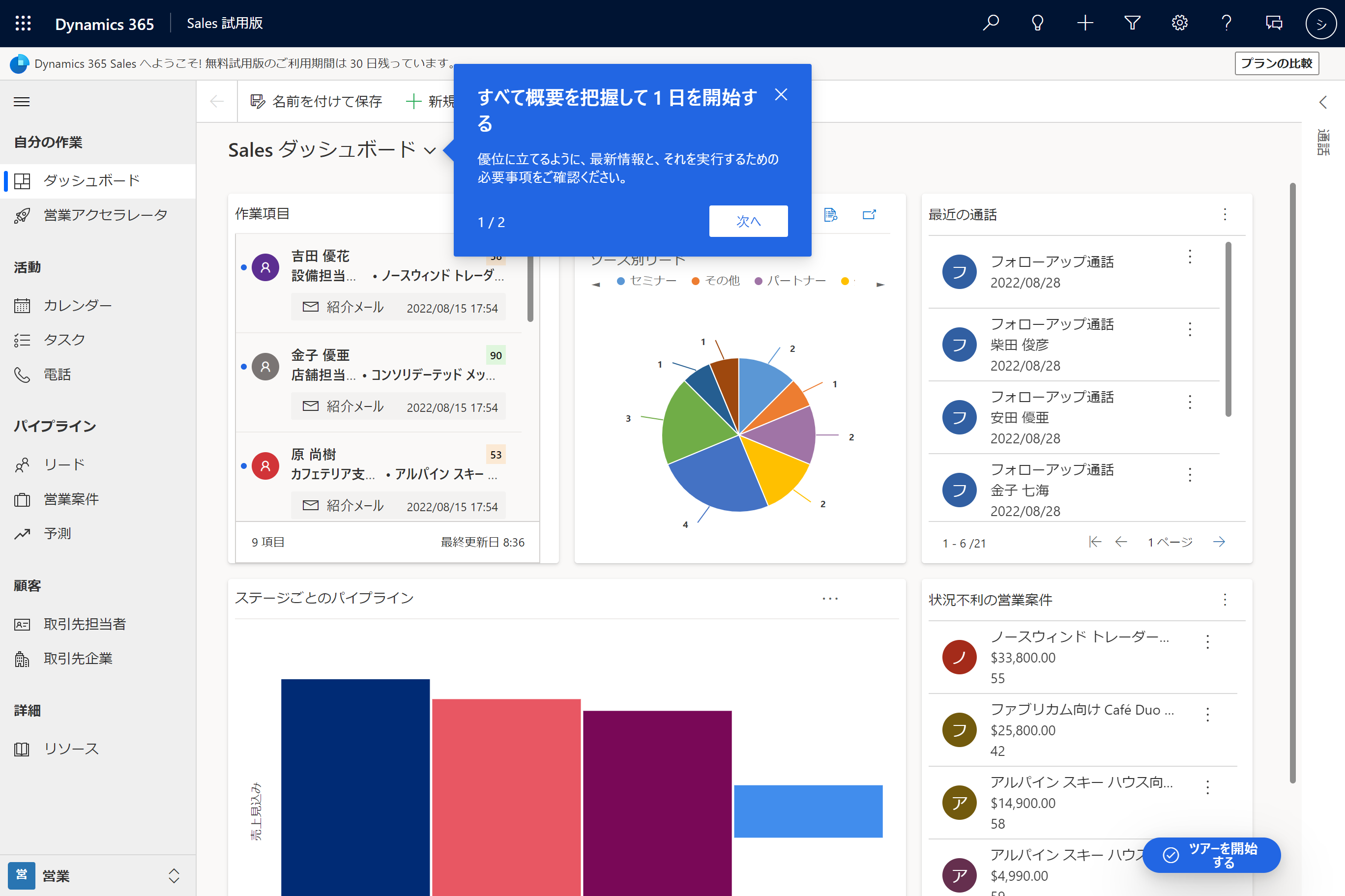Open 営業アクセラレータ in the sidebar
The height and width of the screenshot is (896, 1345).
(98, 215)
